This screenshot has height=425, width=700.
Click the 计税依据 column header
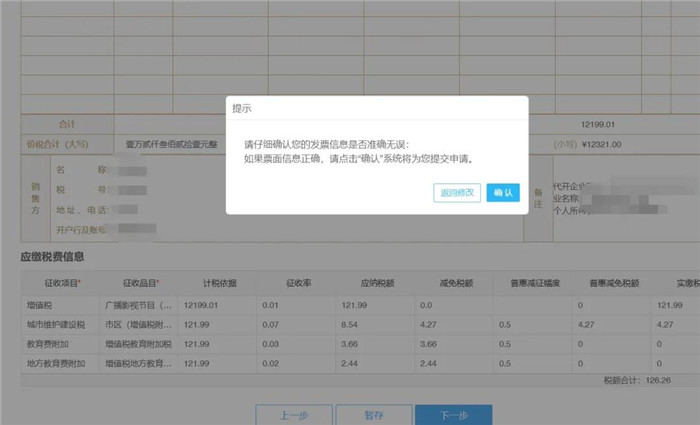pyautogui.click(x=219, y=284)
